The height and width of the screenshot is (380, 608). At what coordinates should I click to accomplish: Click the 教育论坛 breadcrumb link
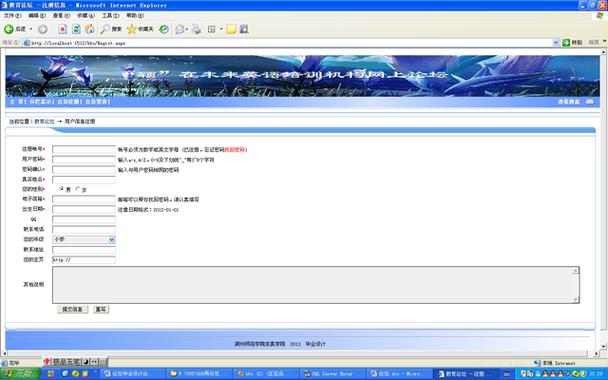click(x=45, y=121)
